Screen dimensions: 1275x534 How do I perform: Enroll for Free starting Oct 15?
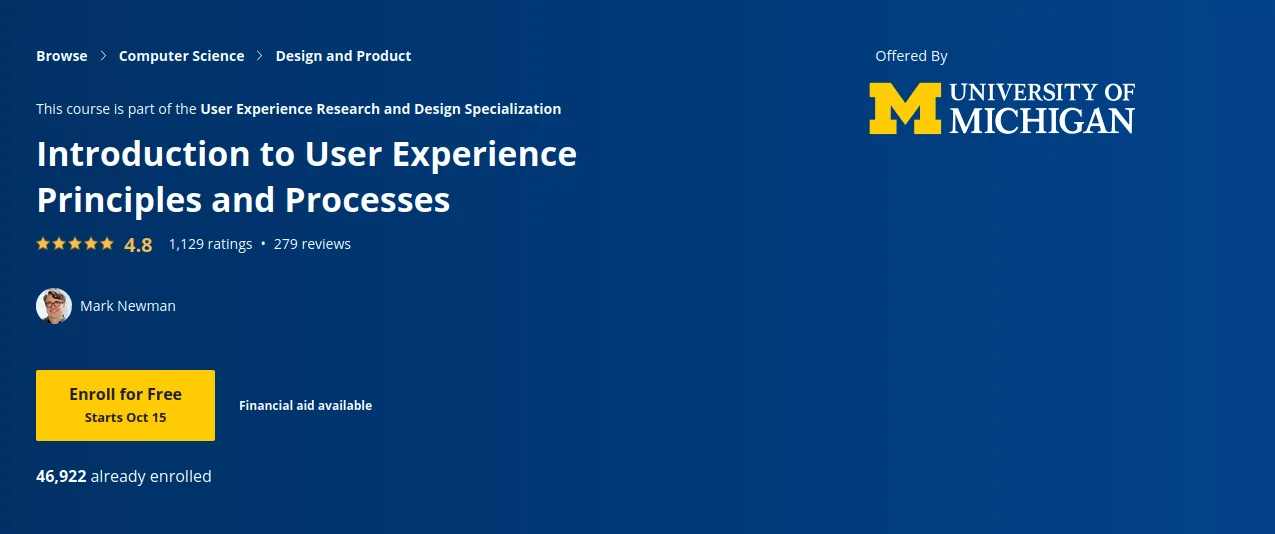coord(125,405)
